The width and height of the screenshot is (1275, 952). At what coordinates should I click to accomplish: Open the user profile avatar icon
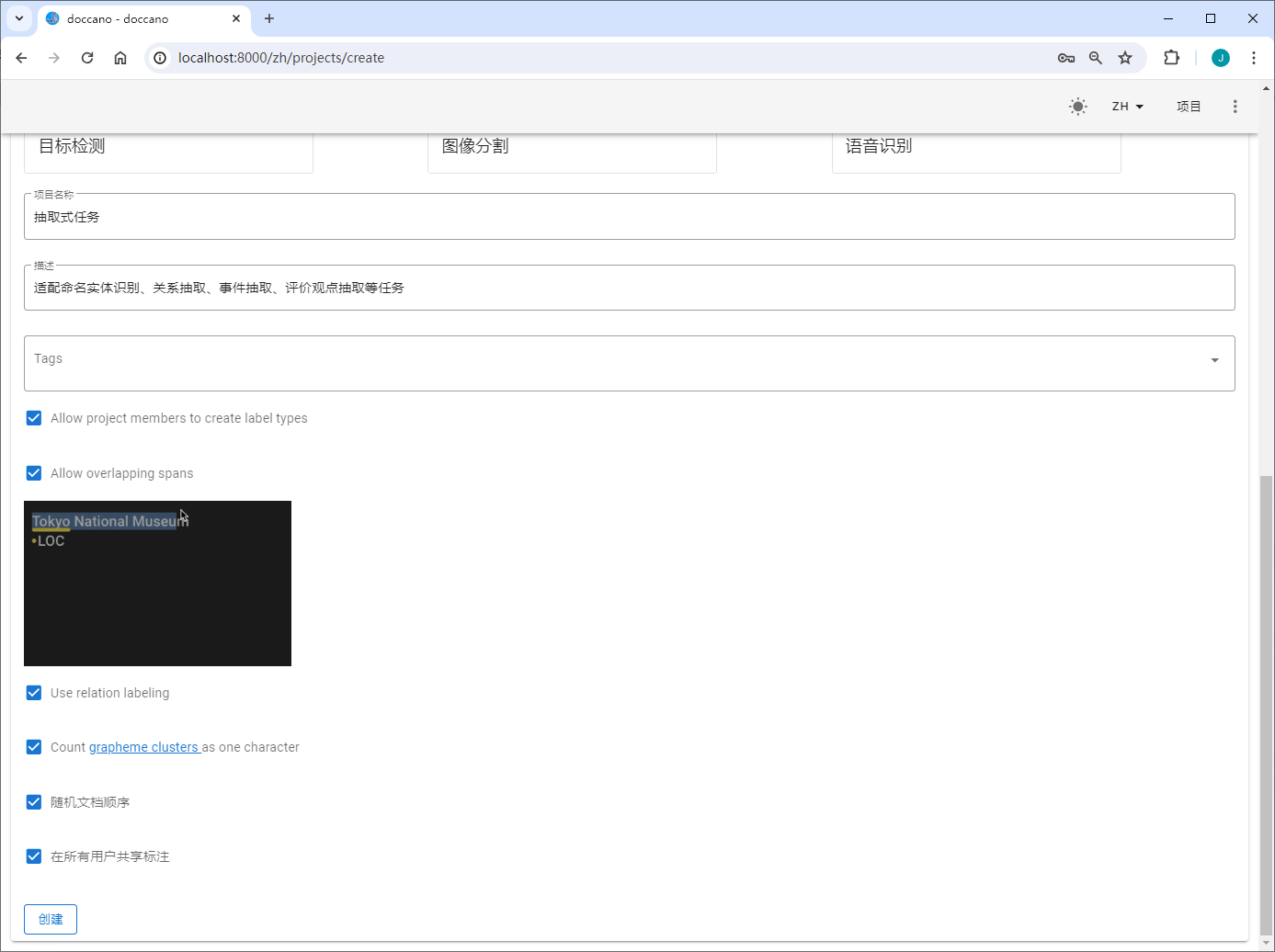pos(1220,57)
